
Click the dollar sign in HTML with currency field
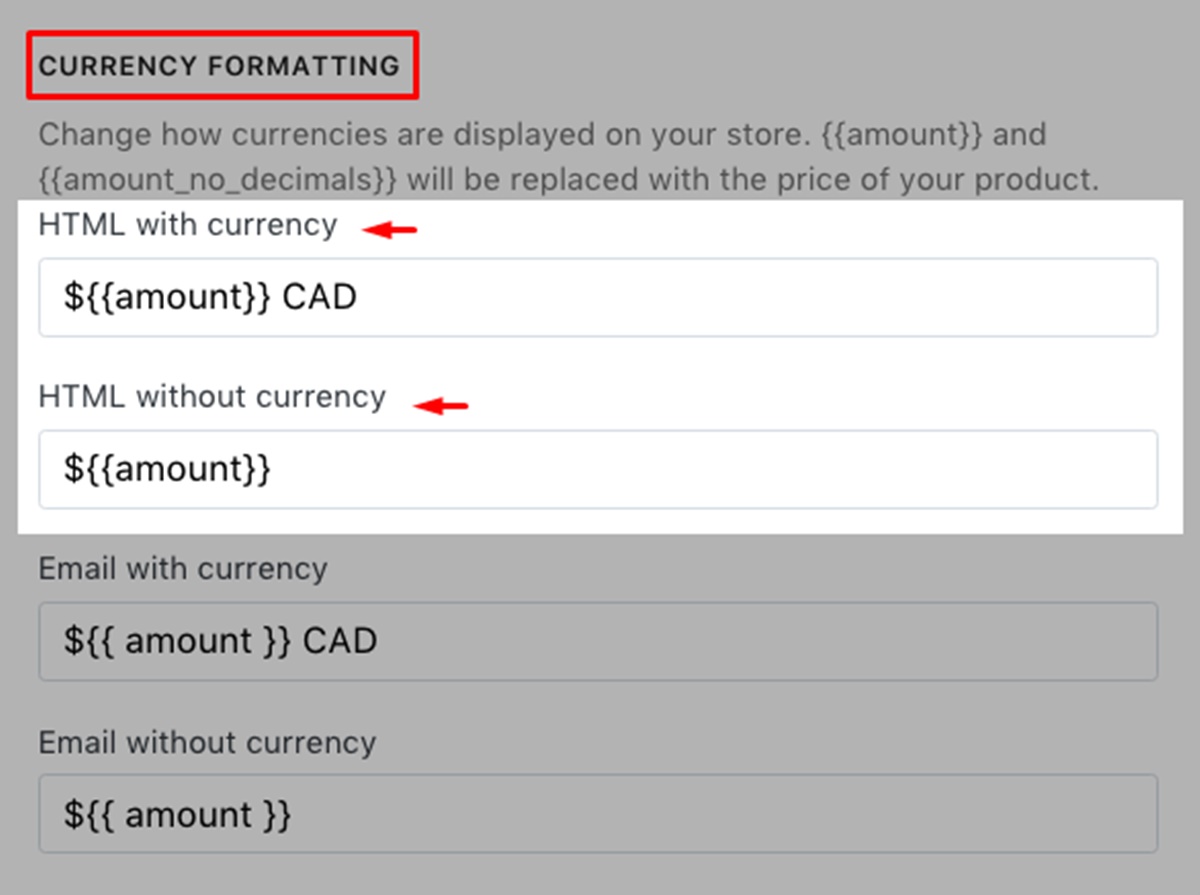(x=72, y=297)
